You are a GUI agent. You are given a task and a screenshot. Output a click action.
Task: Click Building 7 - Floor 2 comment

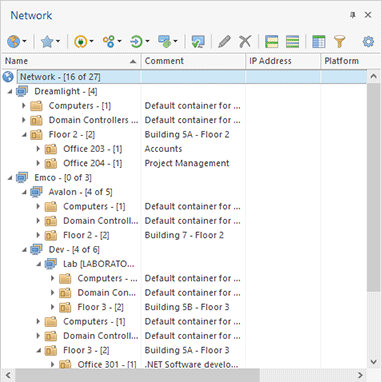[x=184, y=235]
